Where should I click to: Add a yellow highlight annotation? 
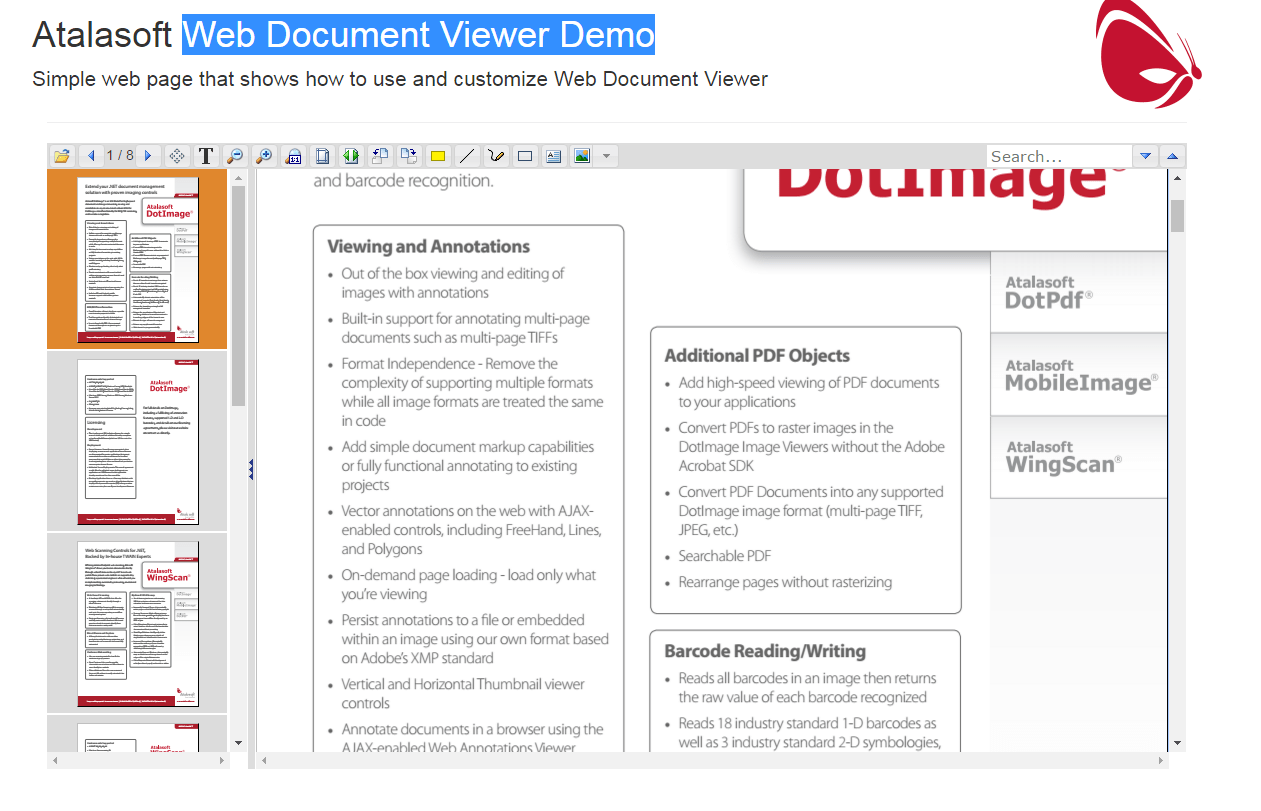click(437, 156)
